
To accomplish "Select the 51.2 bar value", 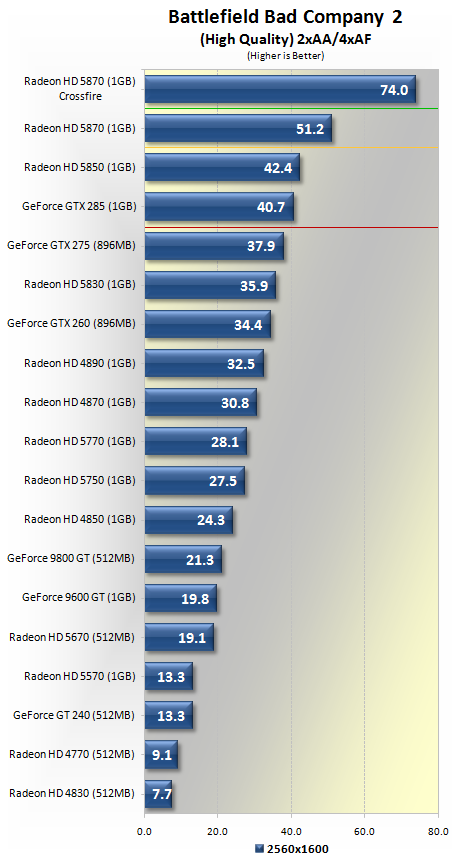I will [310, 130].
